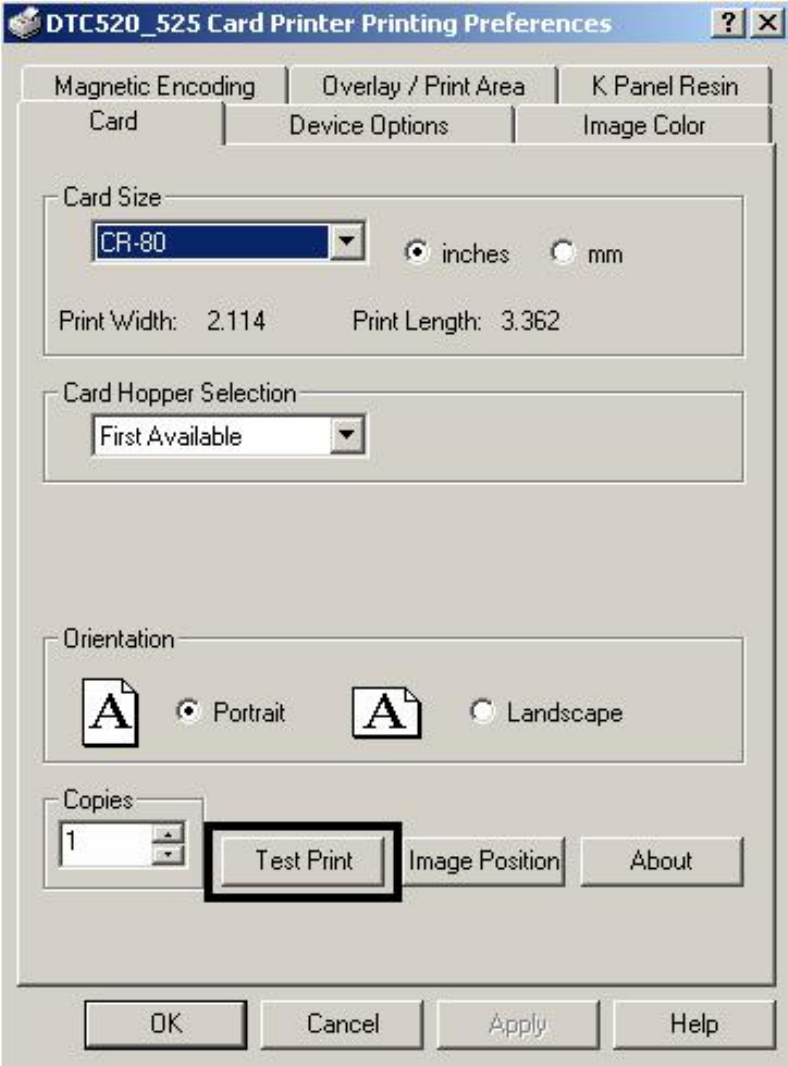Go to the K Panel Resin tab

[x=665, y=86]
